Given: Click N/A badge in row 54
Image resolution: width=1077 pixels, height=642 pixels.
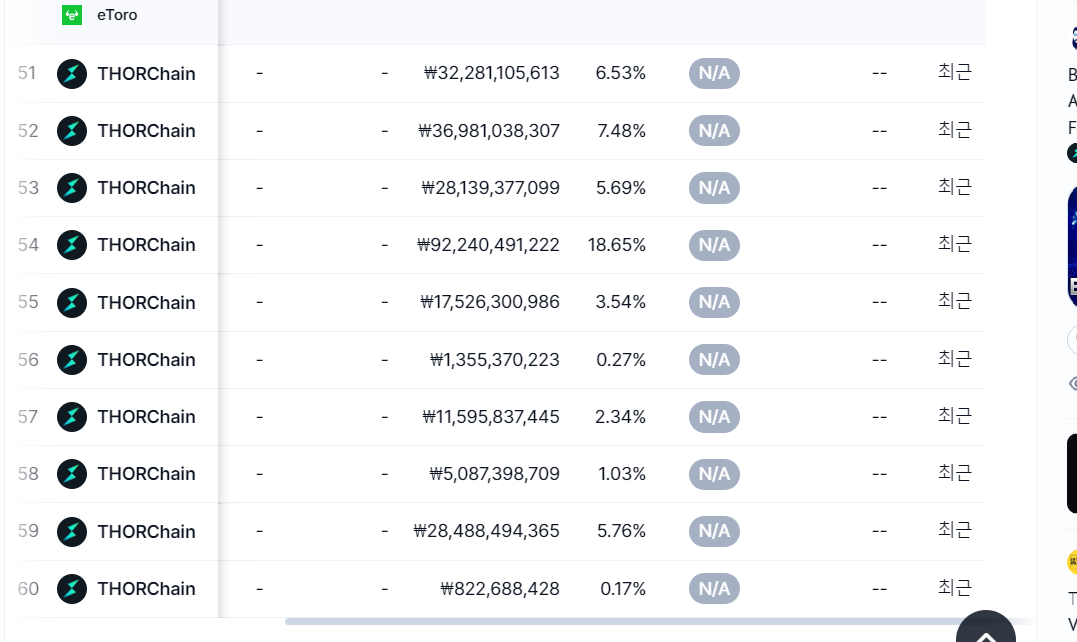Looking at the screenshot, I should point(714,245).
